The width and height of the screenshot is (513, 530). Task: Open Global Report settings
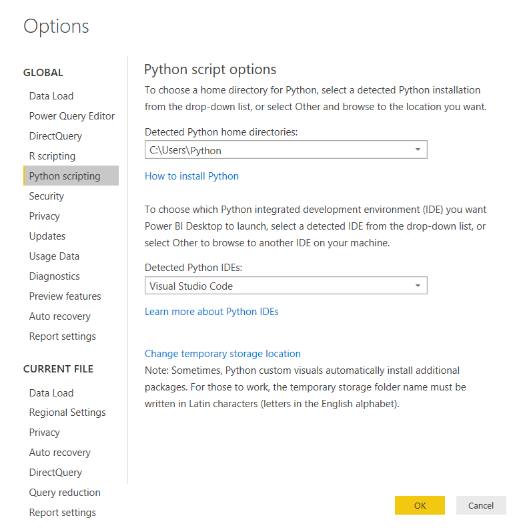coord(63,336)
